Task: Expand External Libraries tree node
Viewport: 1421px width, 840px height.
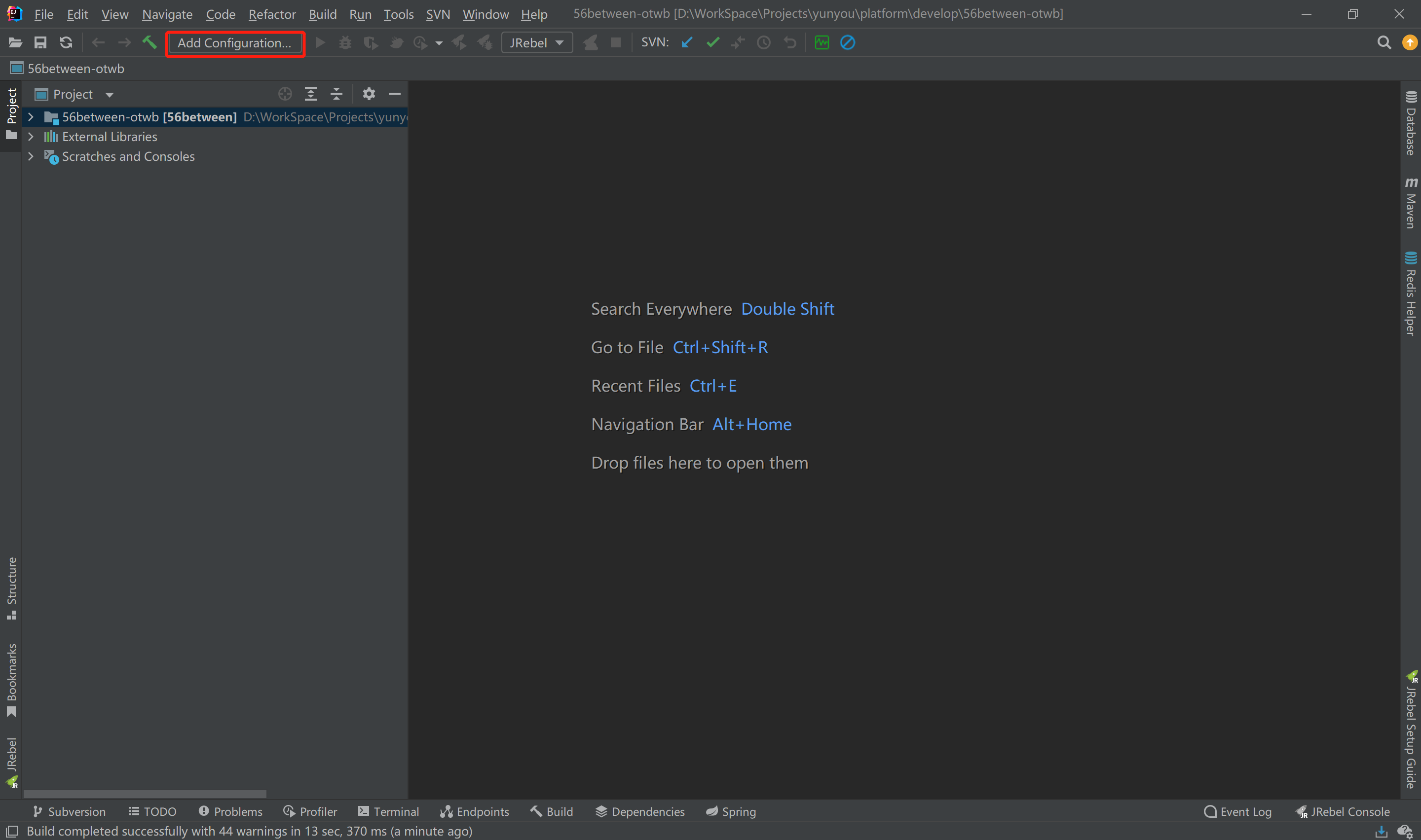Action: click(x=31, y=137)
